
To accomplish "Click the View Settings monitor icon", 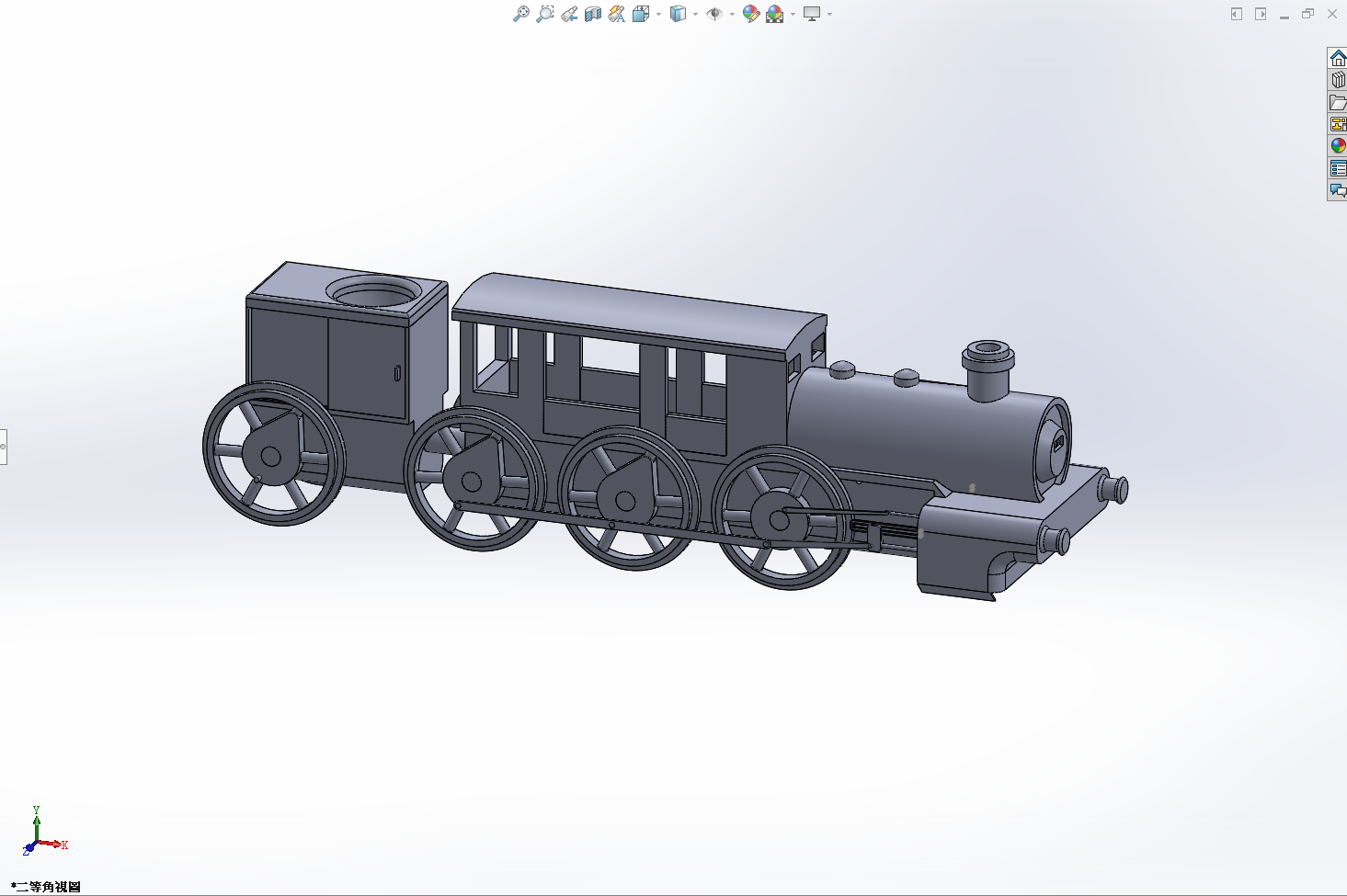I will [812, 14].
